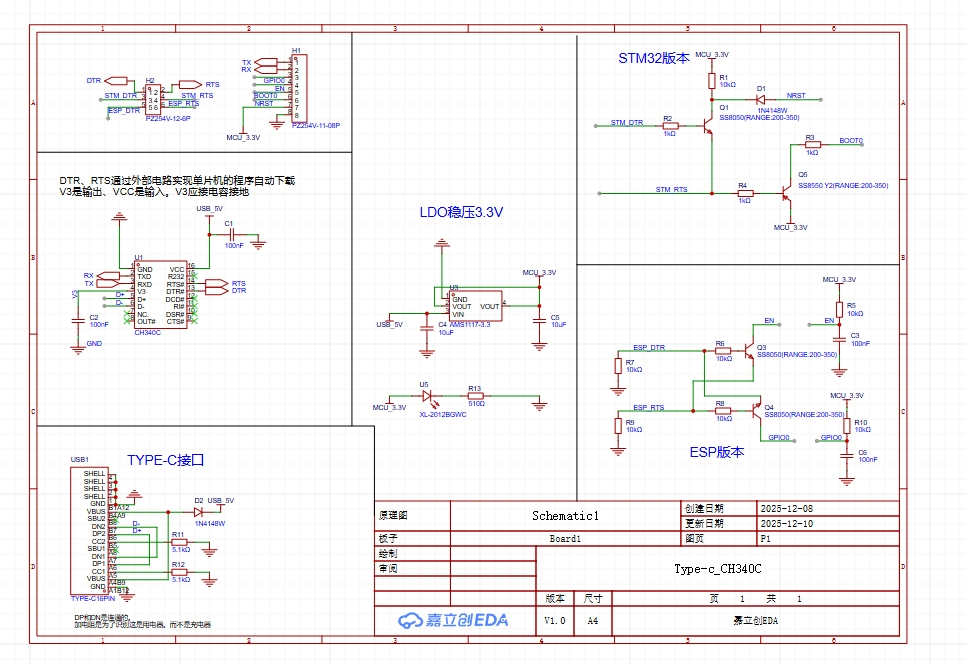Select the CH340C chip U1 symbol

pyautogui.click(x=160, y=295)
